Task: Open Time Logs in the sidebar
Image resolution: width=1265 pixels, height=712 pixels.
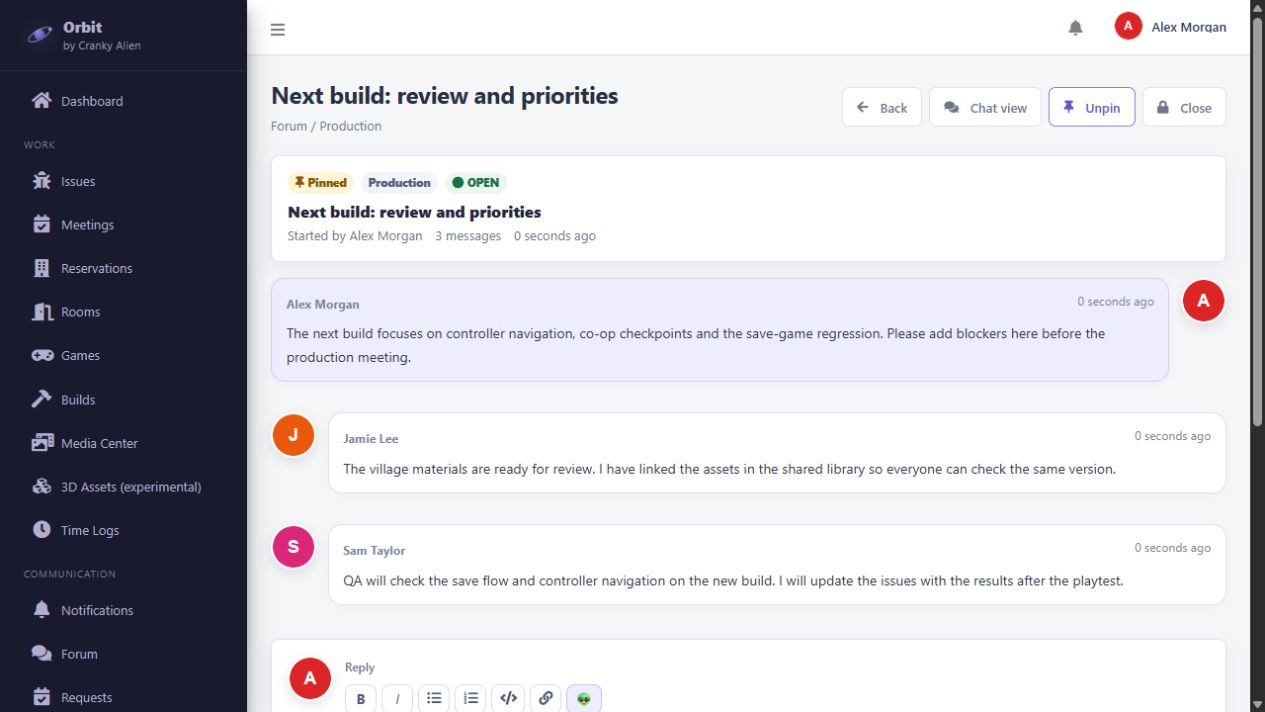Action: [123, 530]
